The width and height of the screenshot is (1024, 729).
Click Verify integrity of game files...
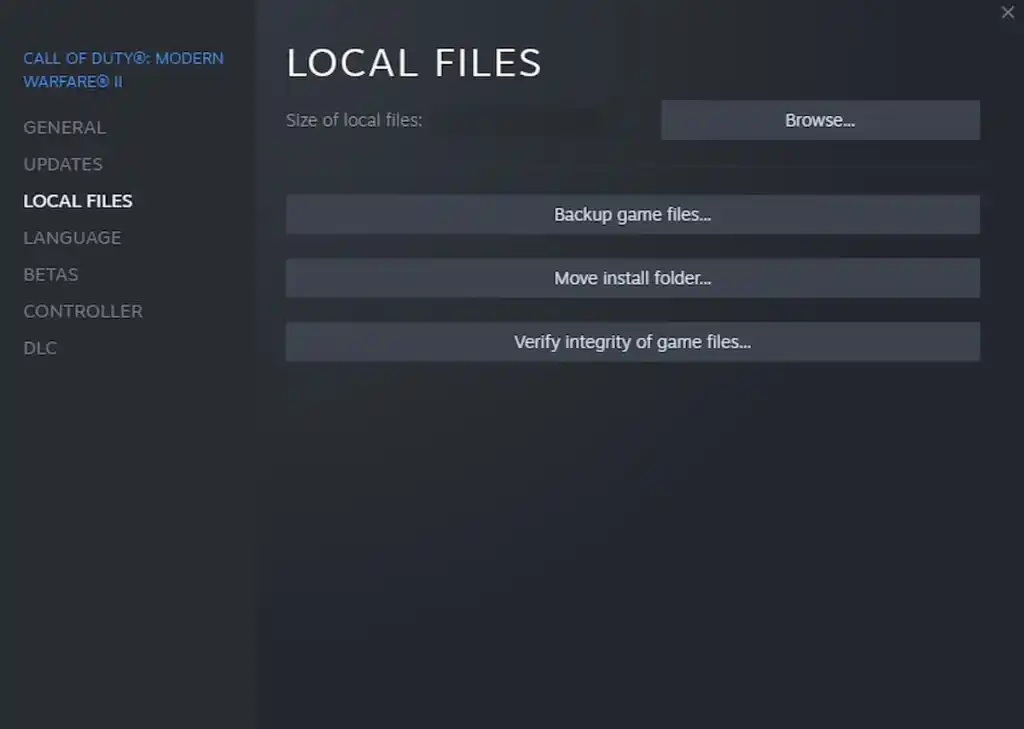point(632,342)
